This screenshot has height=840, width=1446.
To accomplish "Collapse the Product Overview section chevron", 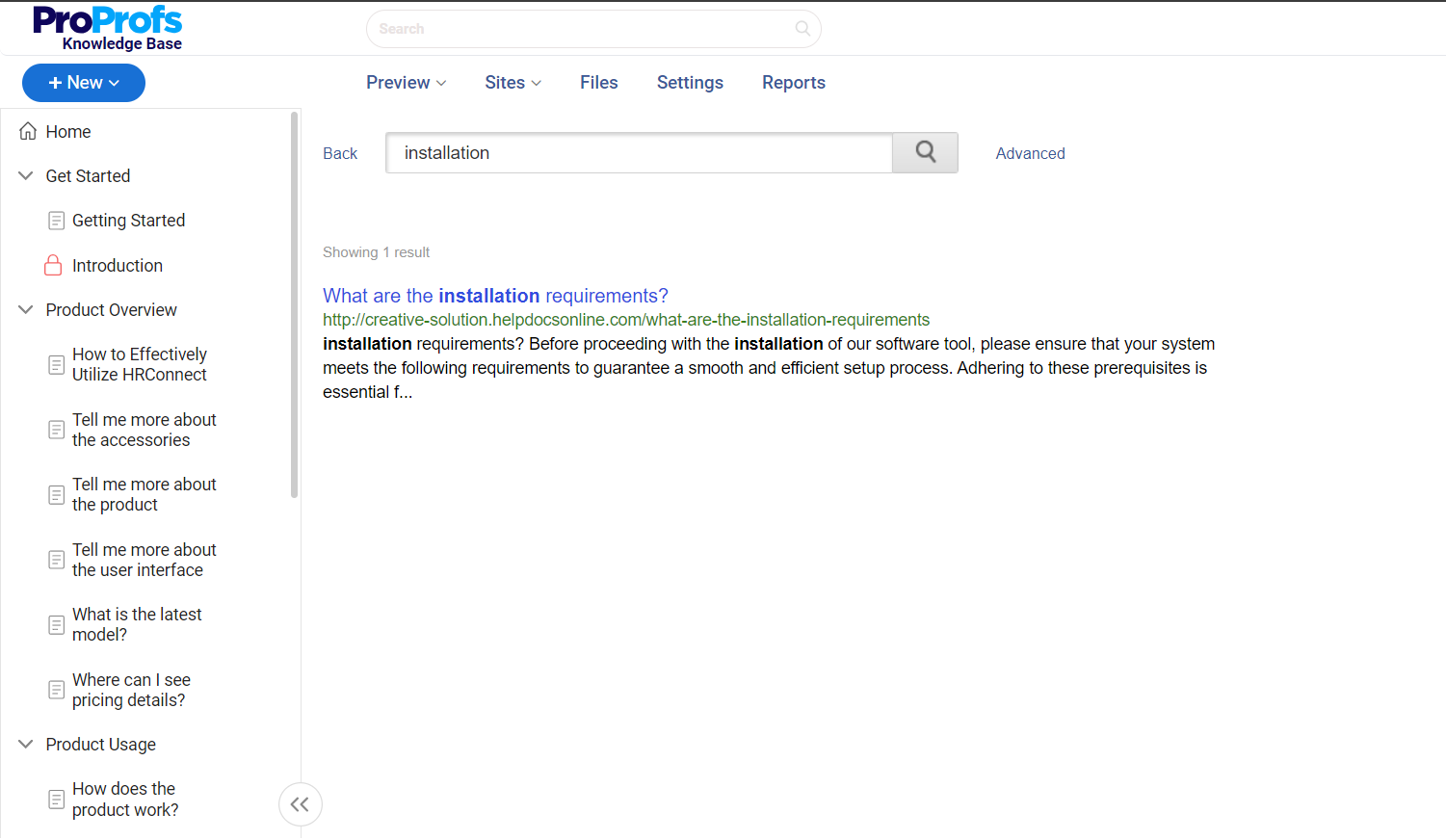I will [26, 309].
